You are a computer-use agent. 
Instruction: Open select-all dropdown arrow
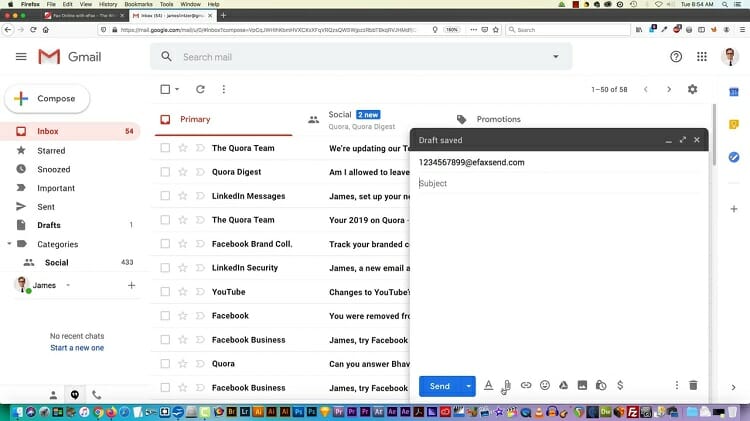[177, 89]
